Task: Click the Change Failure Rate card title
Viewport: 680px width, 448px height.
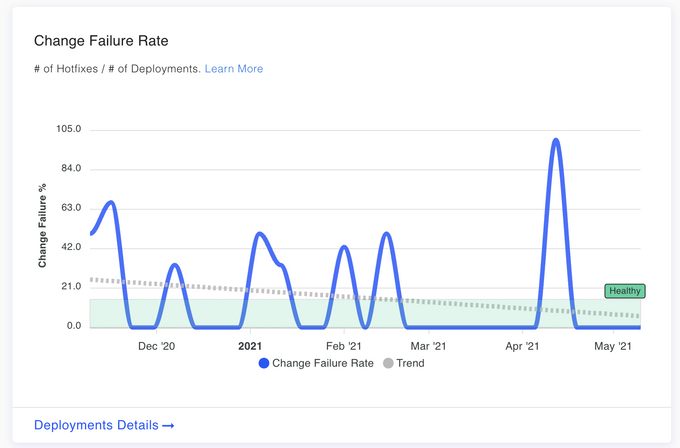Action: tap(101, 41)
